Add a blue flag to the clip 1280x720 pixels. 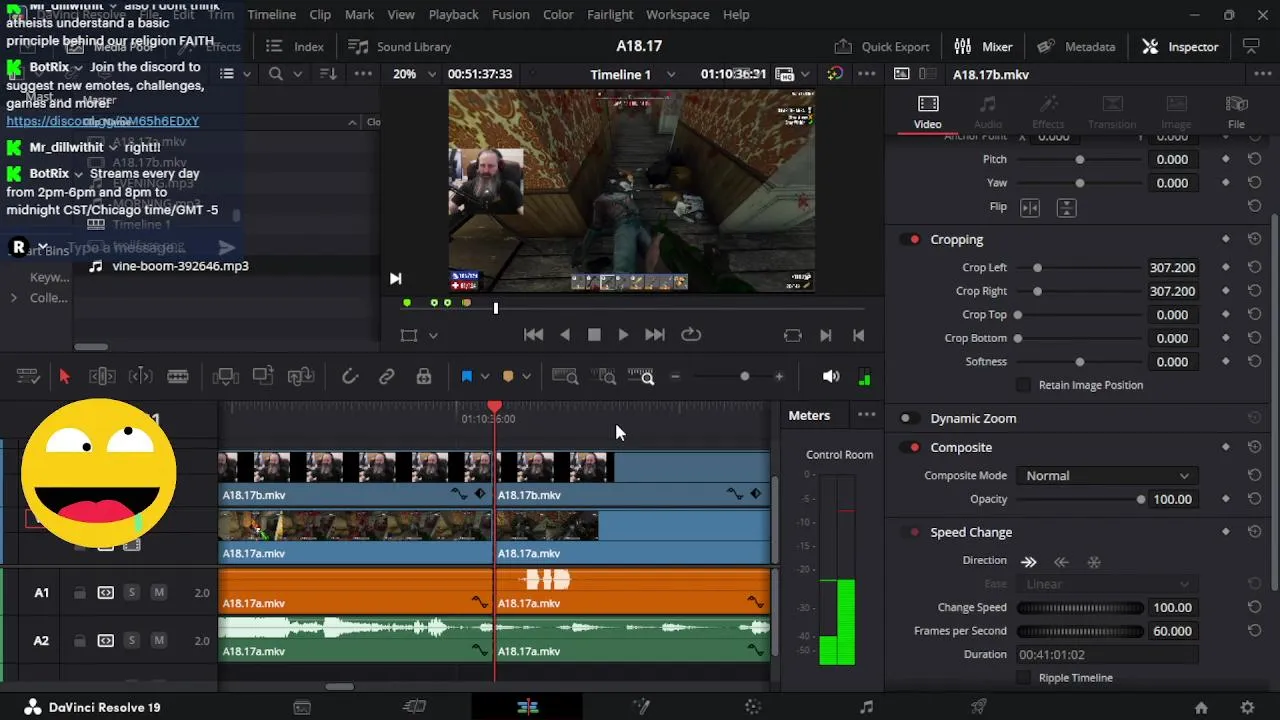tap(466, 376)
